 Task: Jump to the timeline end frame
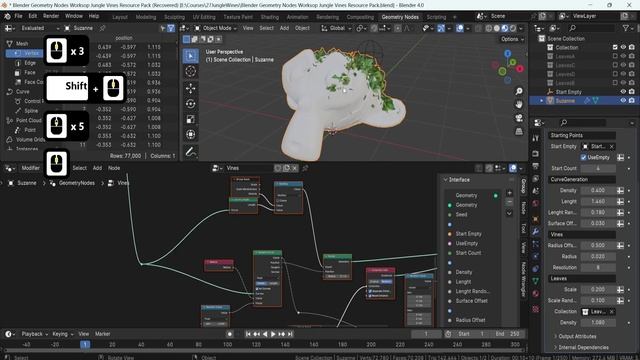point(290,334)
